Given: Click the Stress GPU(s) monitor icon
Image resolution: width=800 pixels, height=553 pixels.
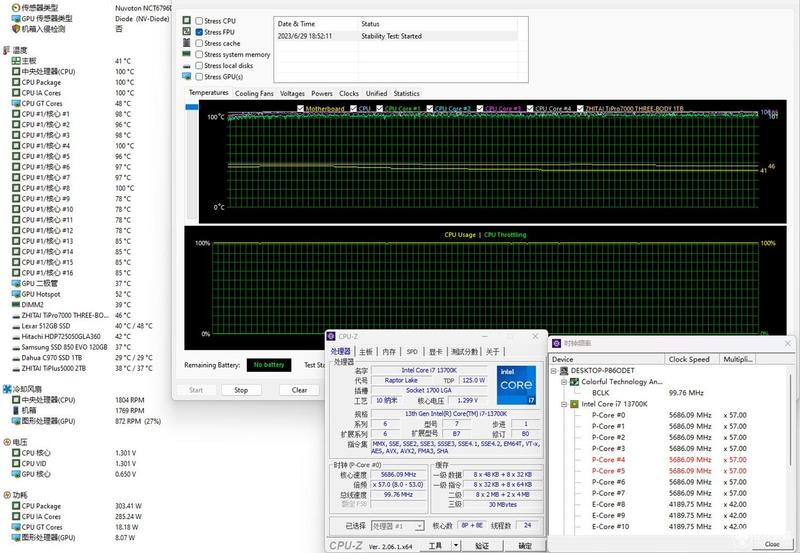Looking at the screenshot, I should [187, 77].
